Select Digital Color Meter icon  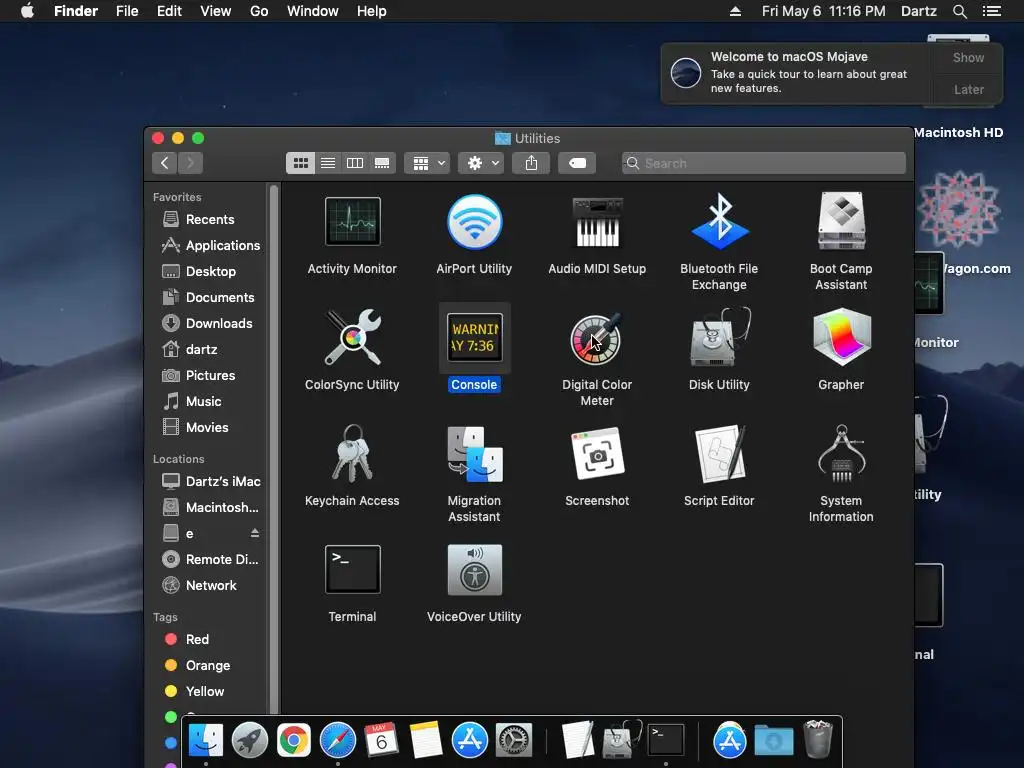(x=597, y=338)
